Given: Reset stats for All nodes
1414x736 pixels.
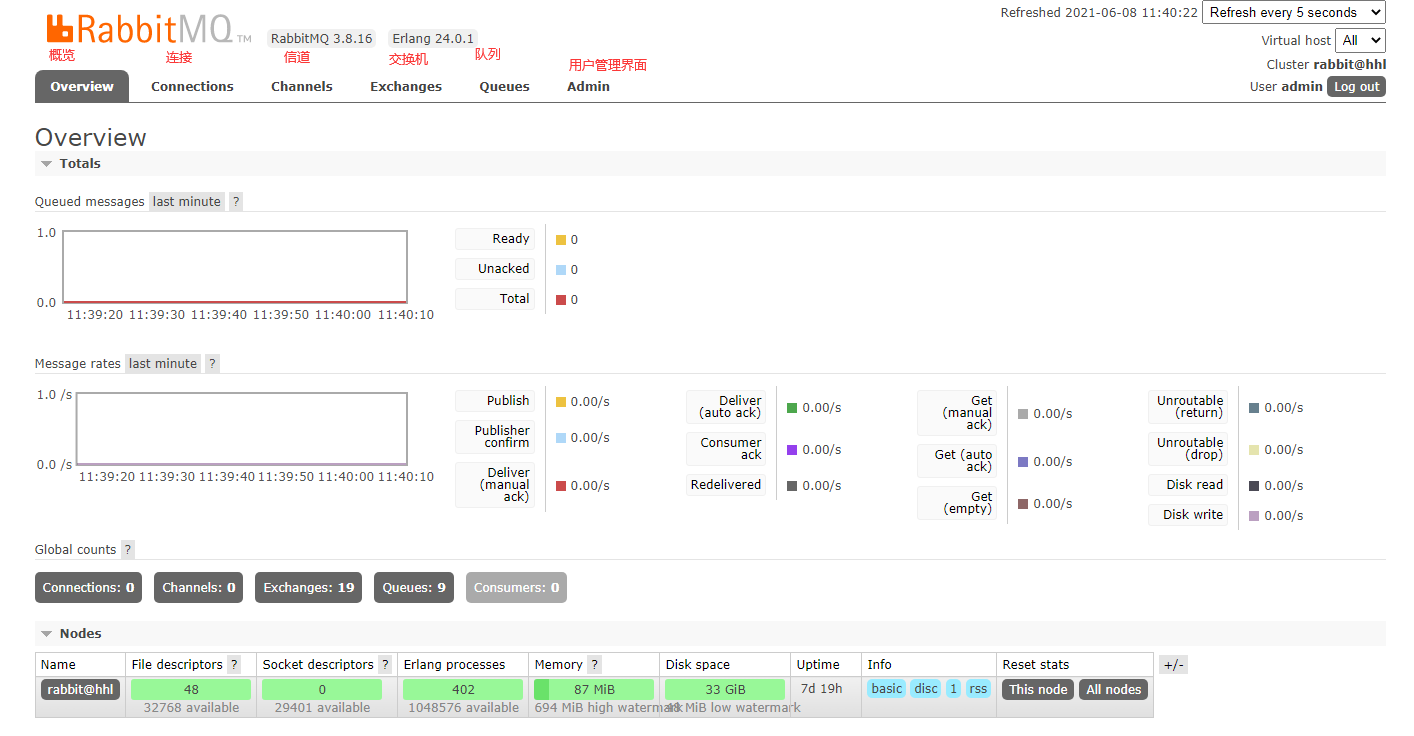Looking at the screenshot, I should click(x=1114, y=689).
